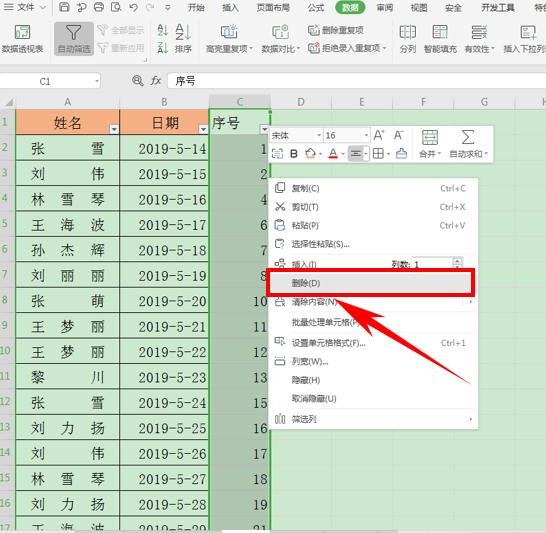The height and width of the screenshot is (533, 546).
Task: Increase font size in mini toolbar
Action: point(379,135)
